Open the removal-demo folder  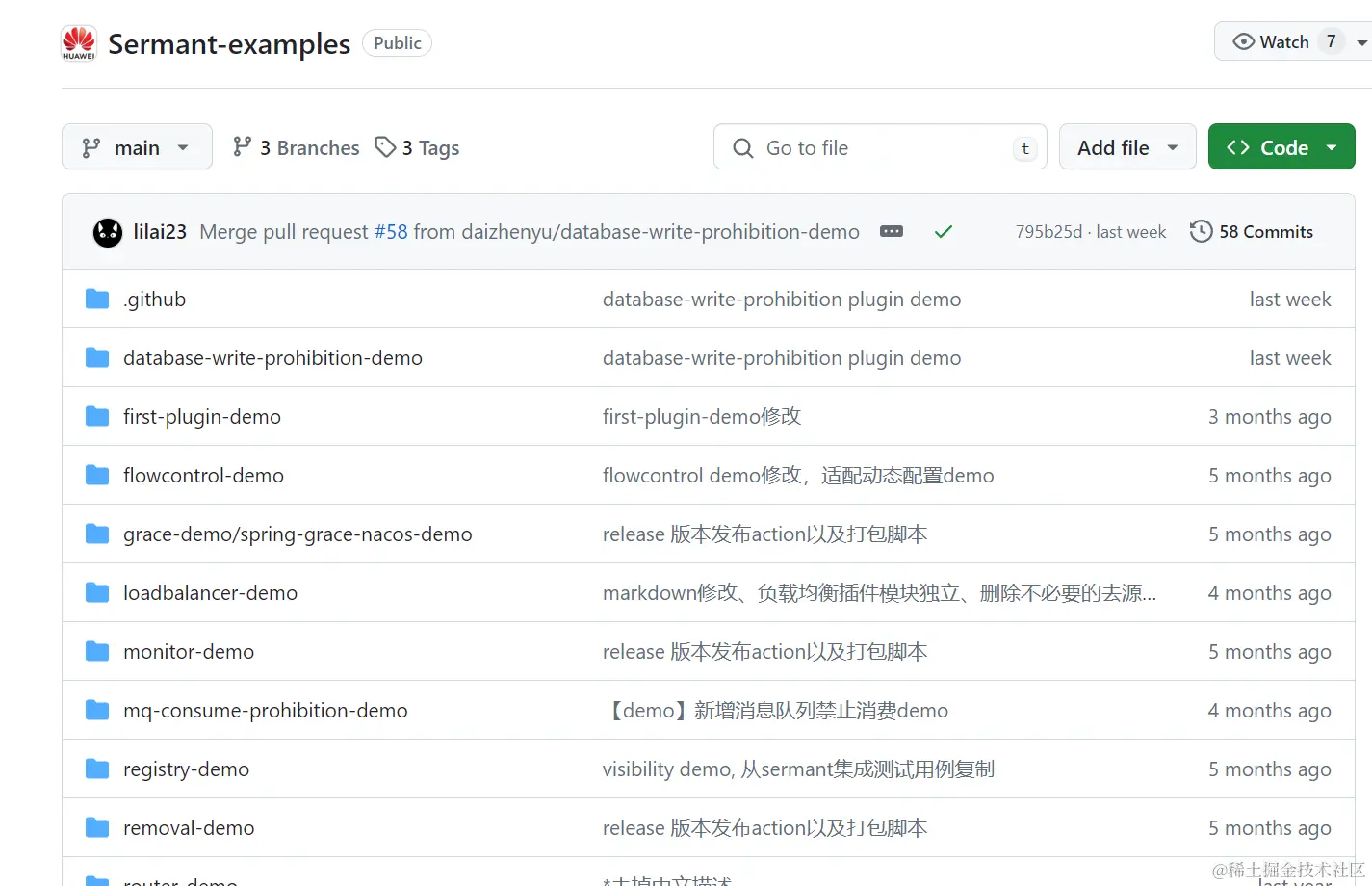tap(189, 828)
